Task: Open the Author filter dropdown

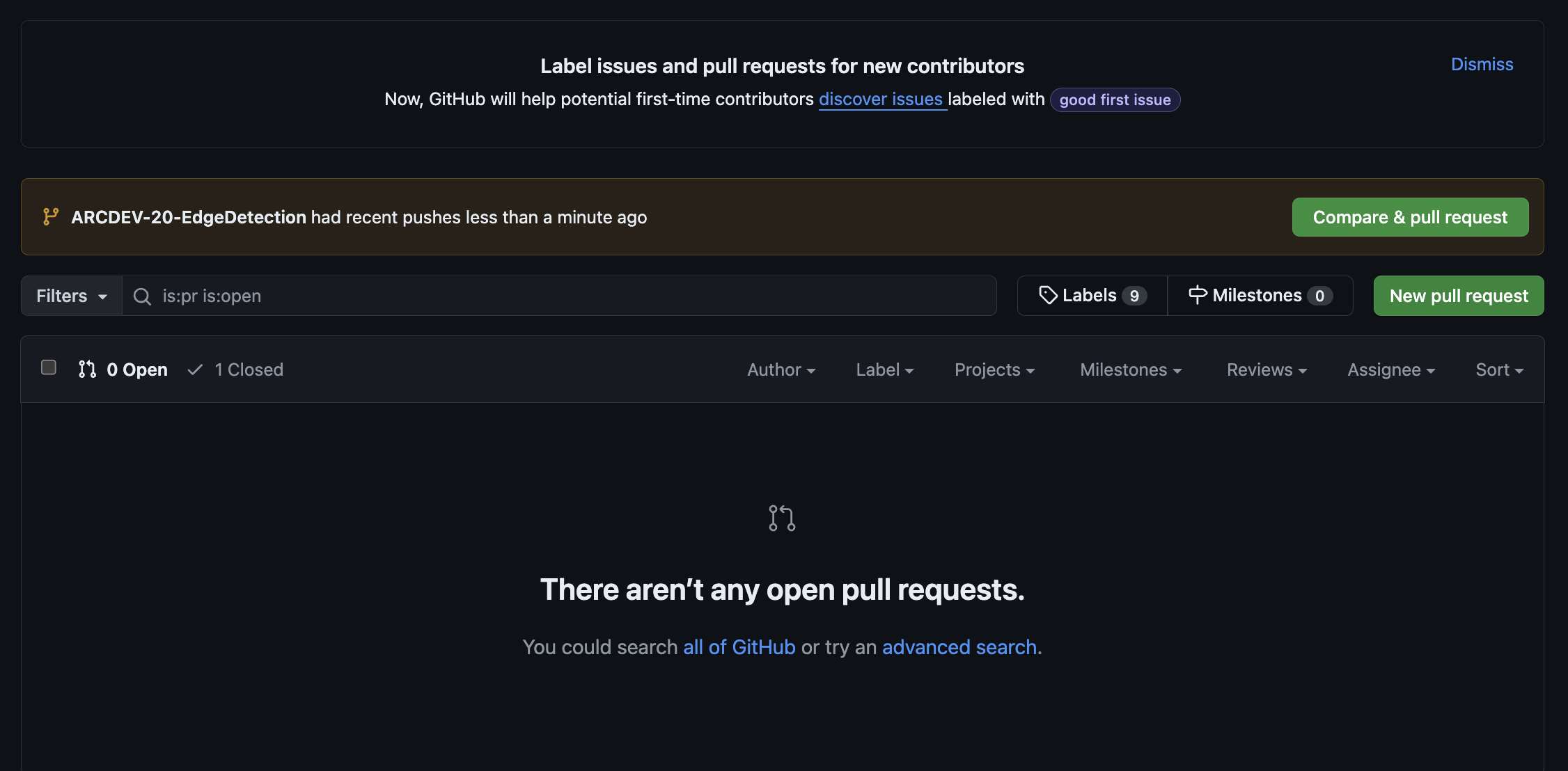Action: click(781, 369)
